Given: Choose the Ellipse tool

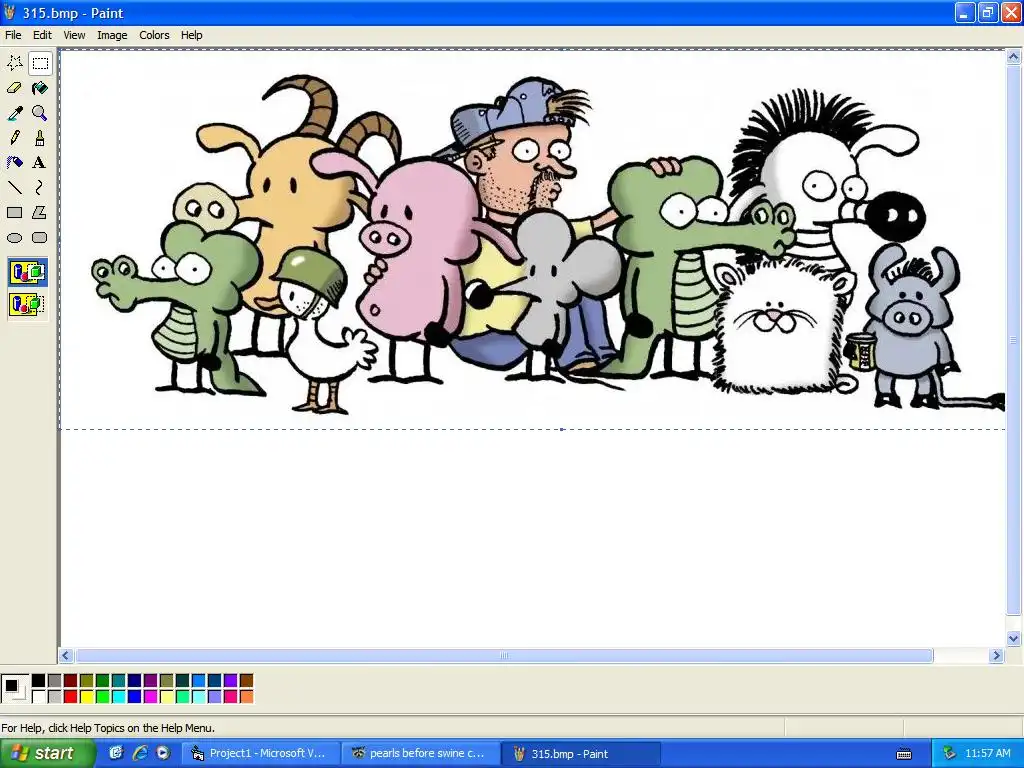Looking at the screenshot, I should (x=14, y=238).
